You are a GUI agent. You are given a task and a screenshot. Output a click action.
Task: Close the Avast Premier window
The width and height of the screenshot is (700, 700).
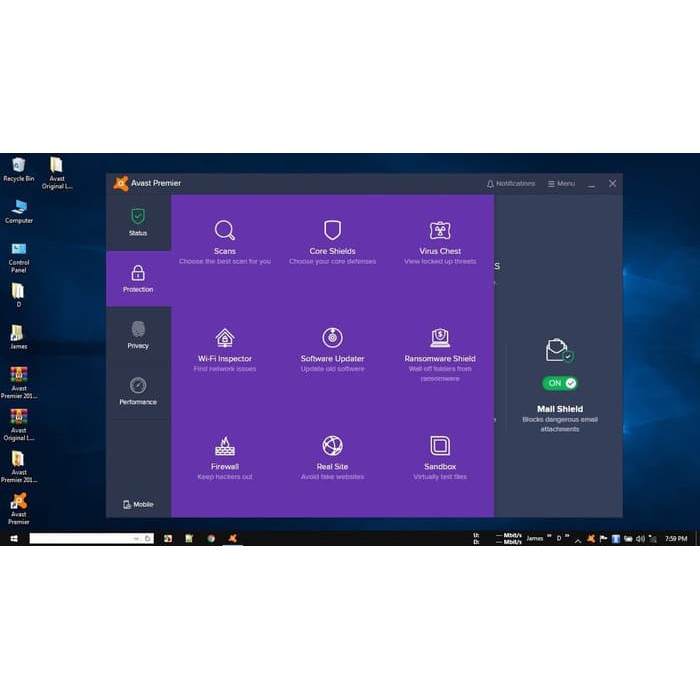tap(612, 183)
